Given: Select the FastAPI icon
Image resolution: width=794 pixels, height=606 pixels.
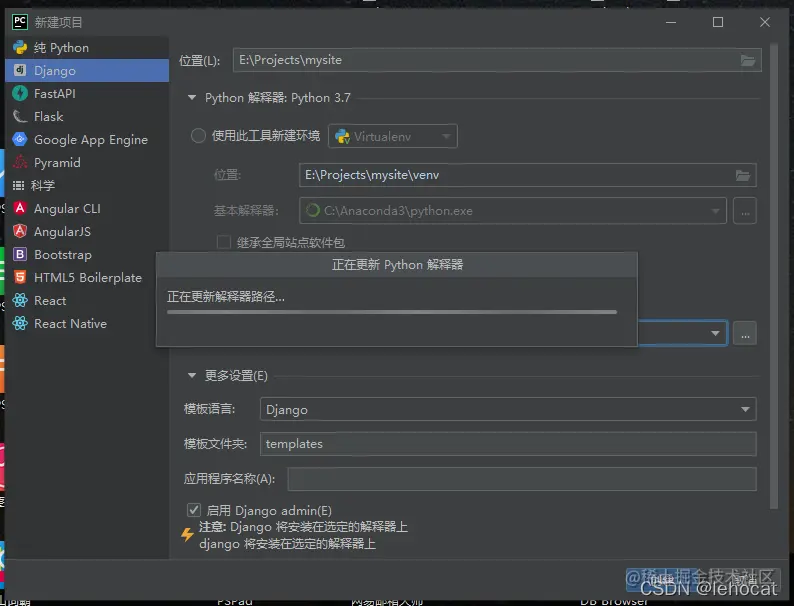Looking at the screenshot, I should (20, 93).
